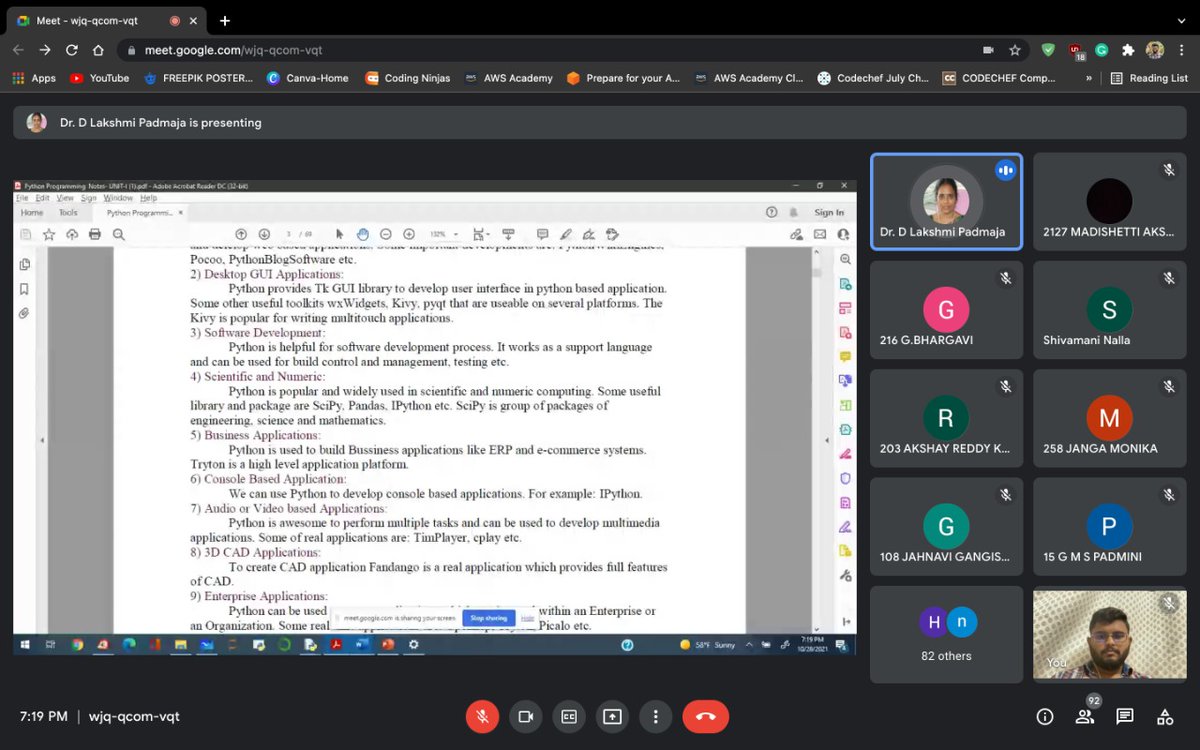Click the page number field in Acrobat toolbar

pyautogui.click(x=288, y=234)
